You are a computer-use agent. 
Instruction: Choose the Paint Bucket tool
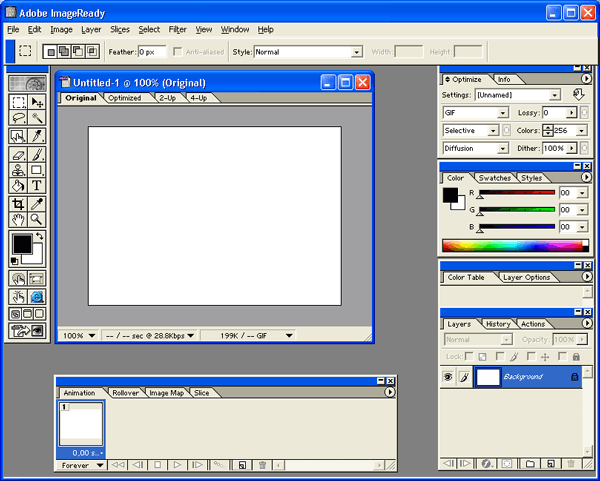pos(18,186)
